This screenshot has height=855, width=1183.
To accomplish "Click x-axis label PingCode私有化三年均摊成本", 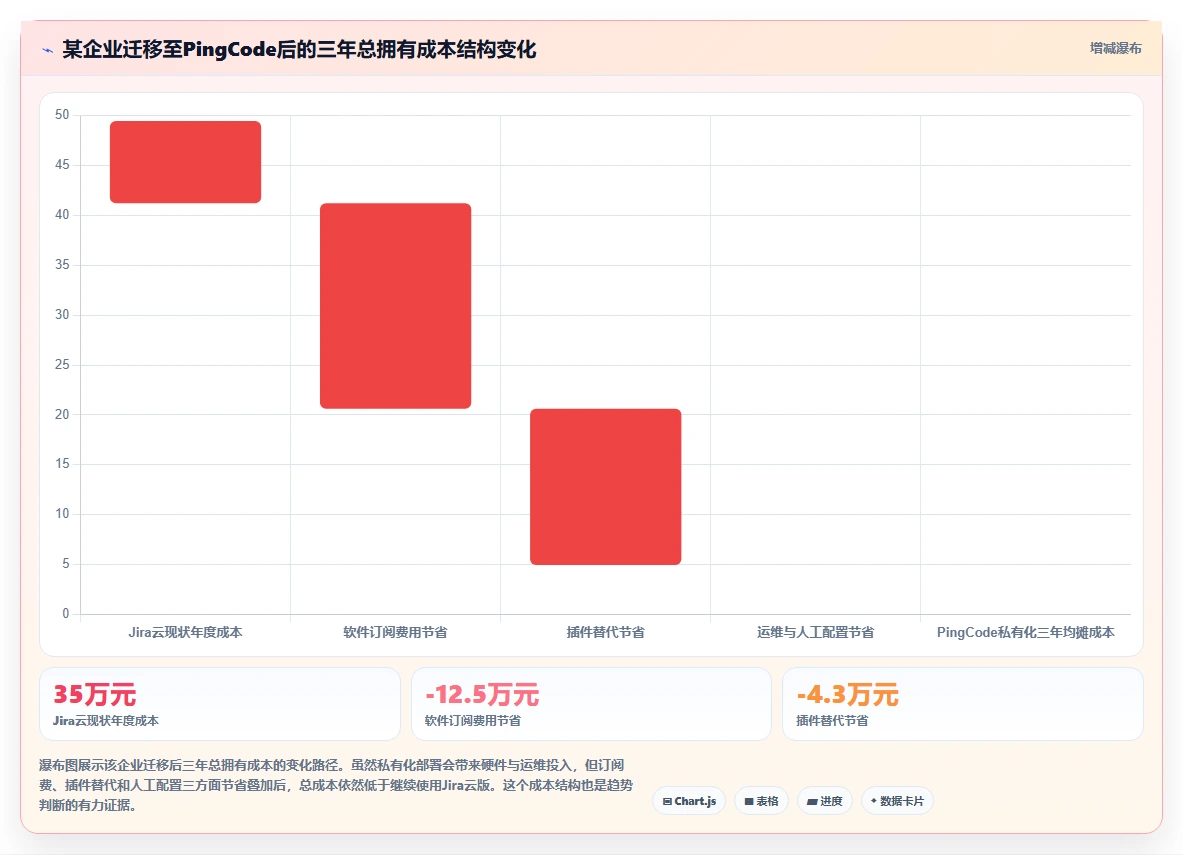I will click(1025, 632).
